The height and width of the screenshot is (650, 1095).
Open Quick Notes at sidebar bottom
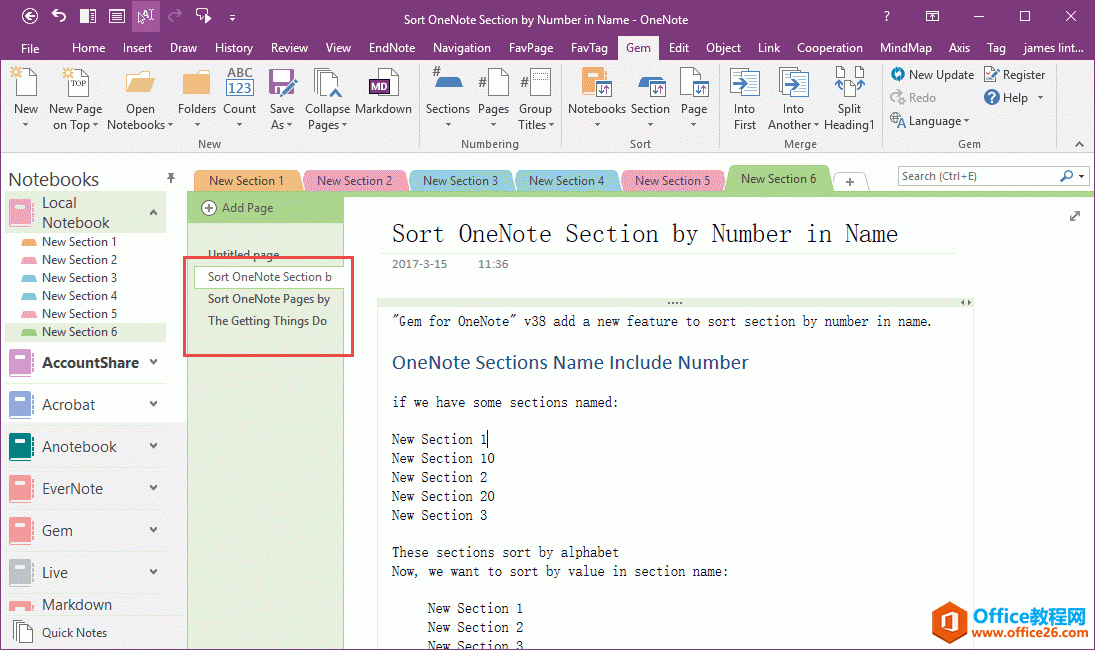pyautogui.click(x=61, y=633)
